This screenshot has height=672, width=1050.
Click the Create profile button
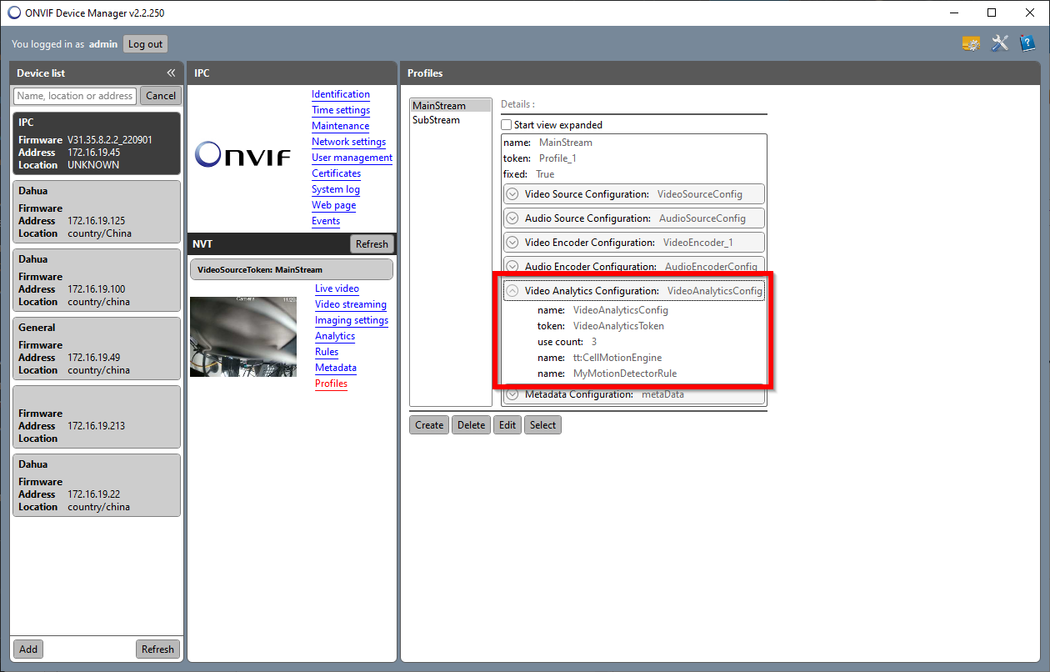(429, 425)
